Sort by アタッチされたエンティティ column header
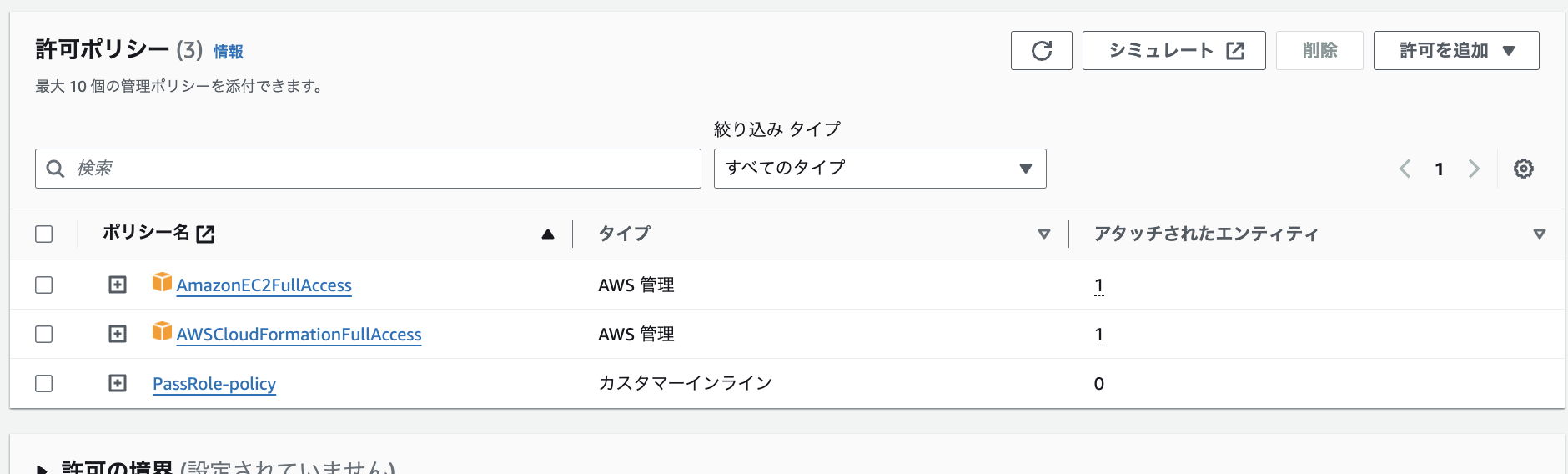The height and width of the screenshot is (474, 1568). coord(1539,234)
